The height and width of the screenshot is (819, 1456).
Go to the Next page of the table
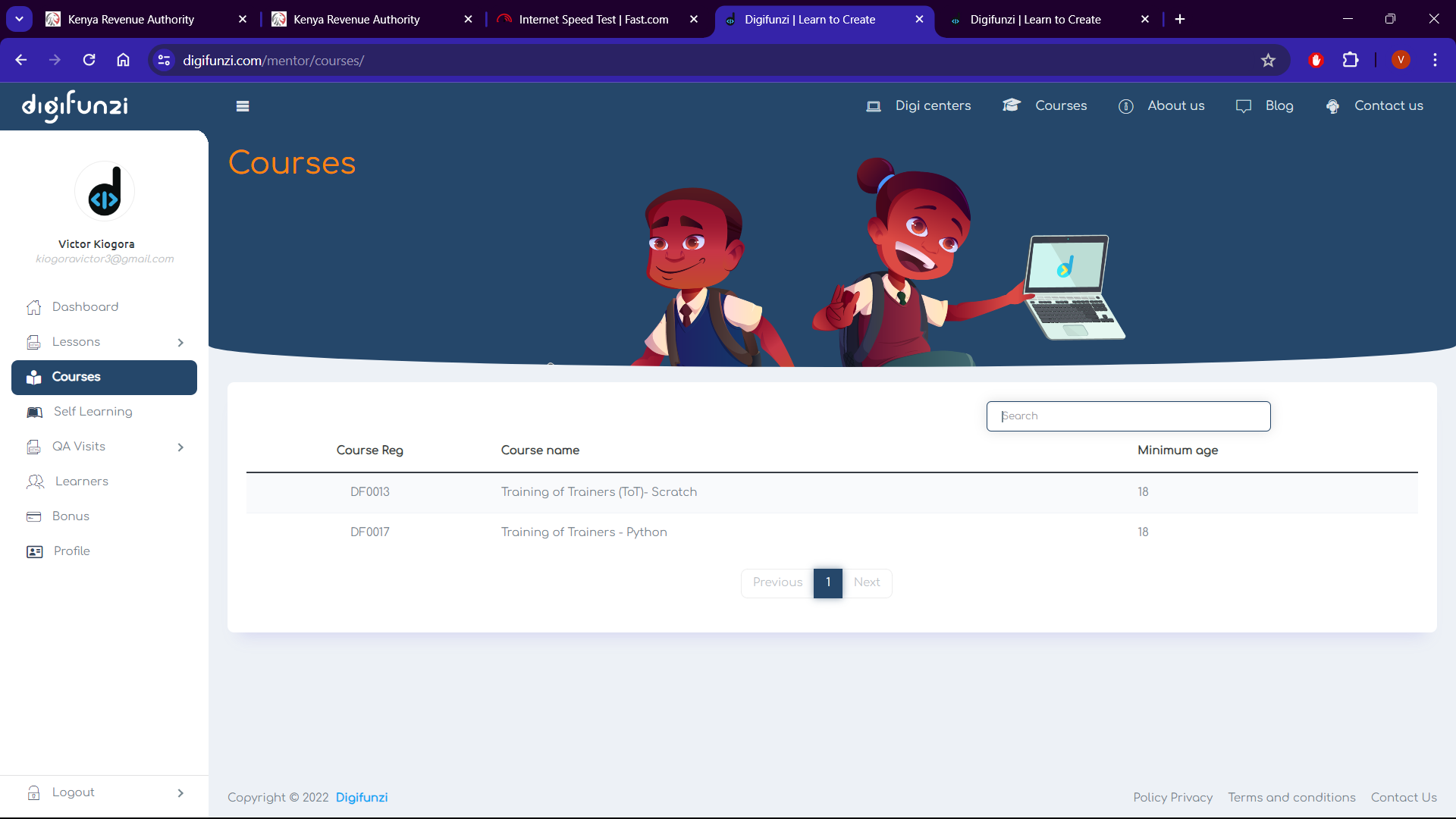point(866,582)
